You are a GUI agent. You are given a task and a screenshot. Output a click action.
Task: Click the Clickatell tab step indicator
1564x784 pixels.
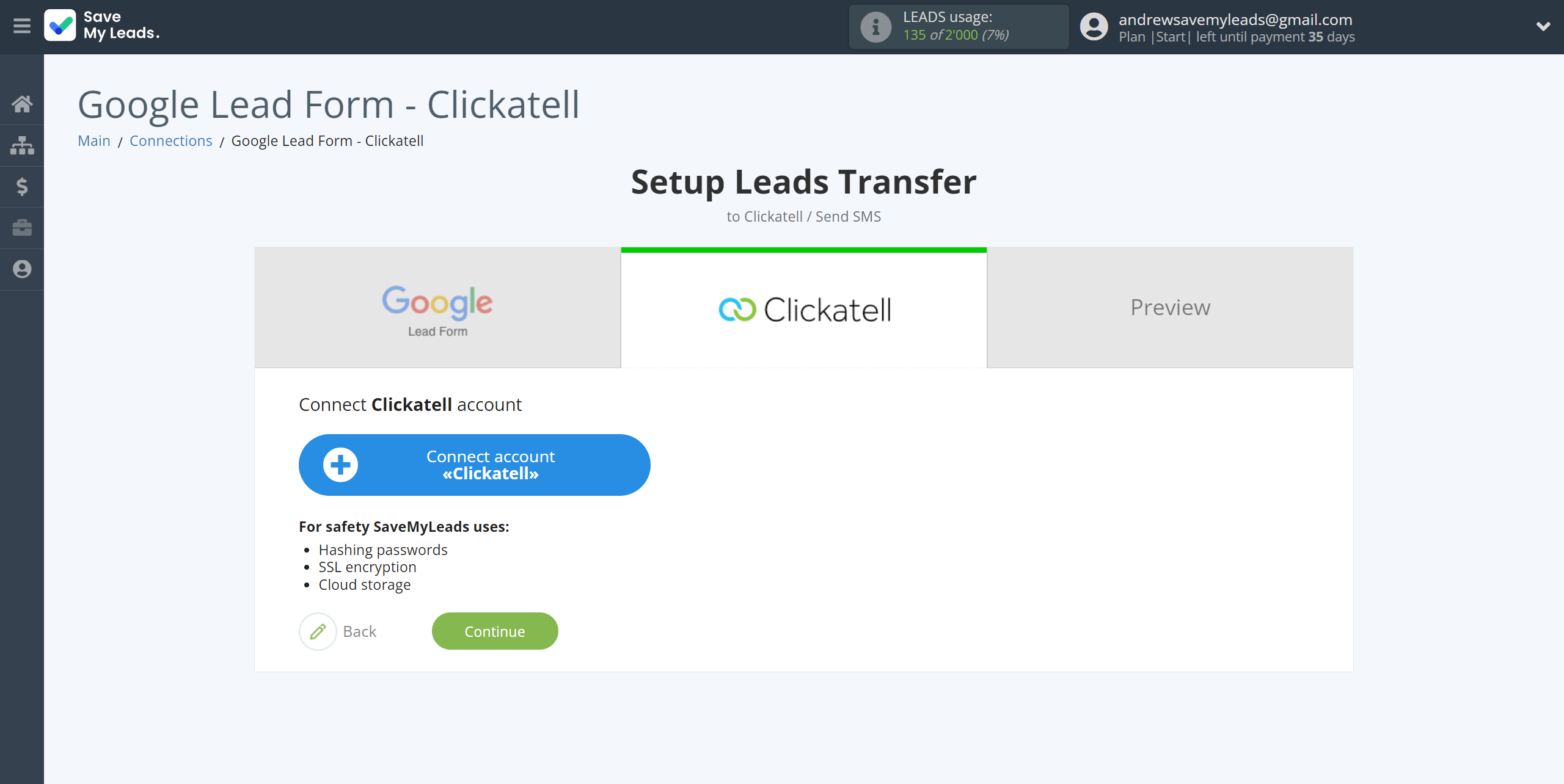pos(805,308)
